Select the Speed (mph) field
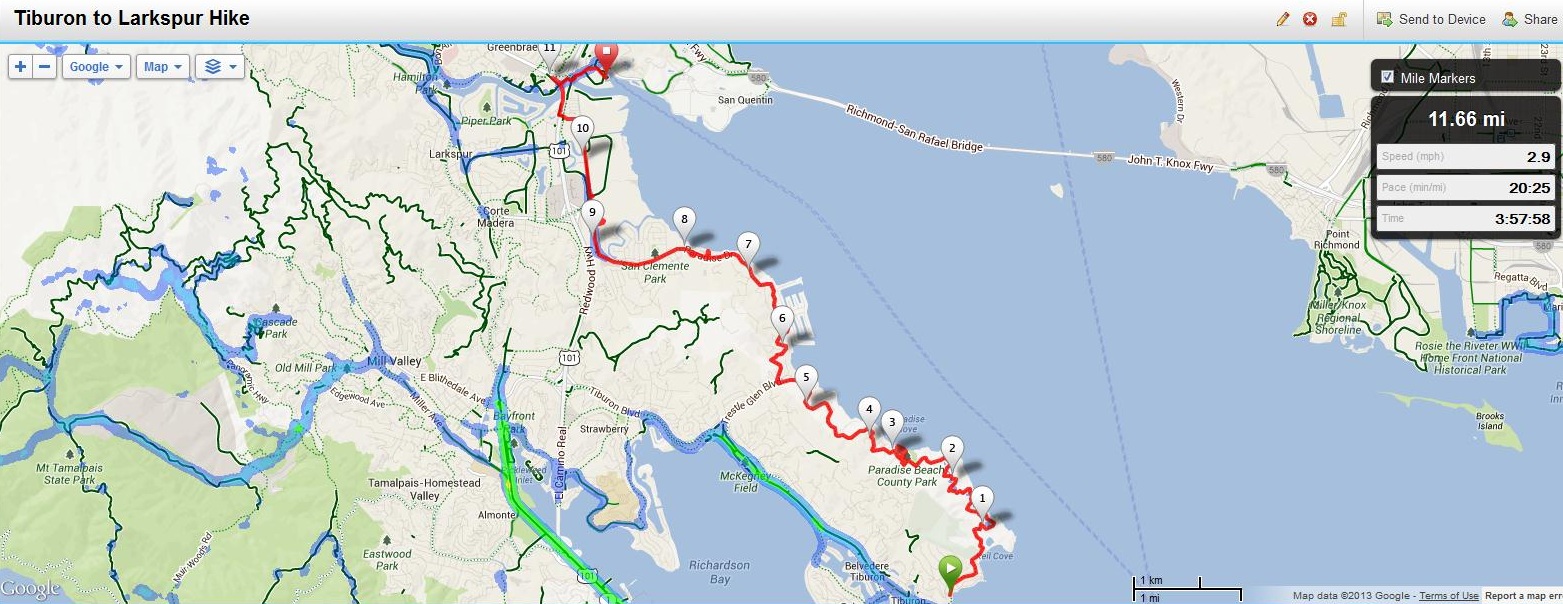 [x=1464, y=157]
